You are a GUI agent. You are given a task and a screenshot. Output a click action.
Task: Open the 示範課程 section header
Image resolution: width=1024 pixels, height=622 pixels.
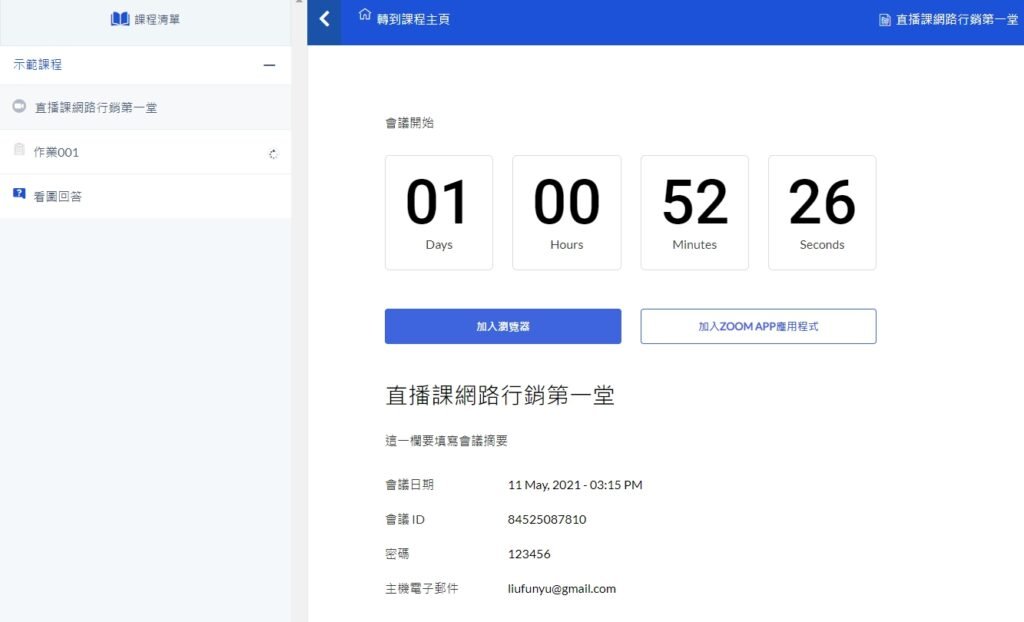tap(146, 65)
